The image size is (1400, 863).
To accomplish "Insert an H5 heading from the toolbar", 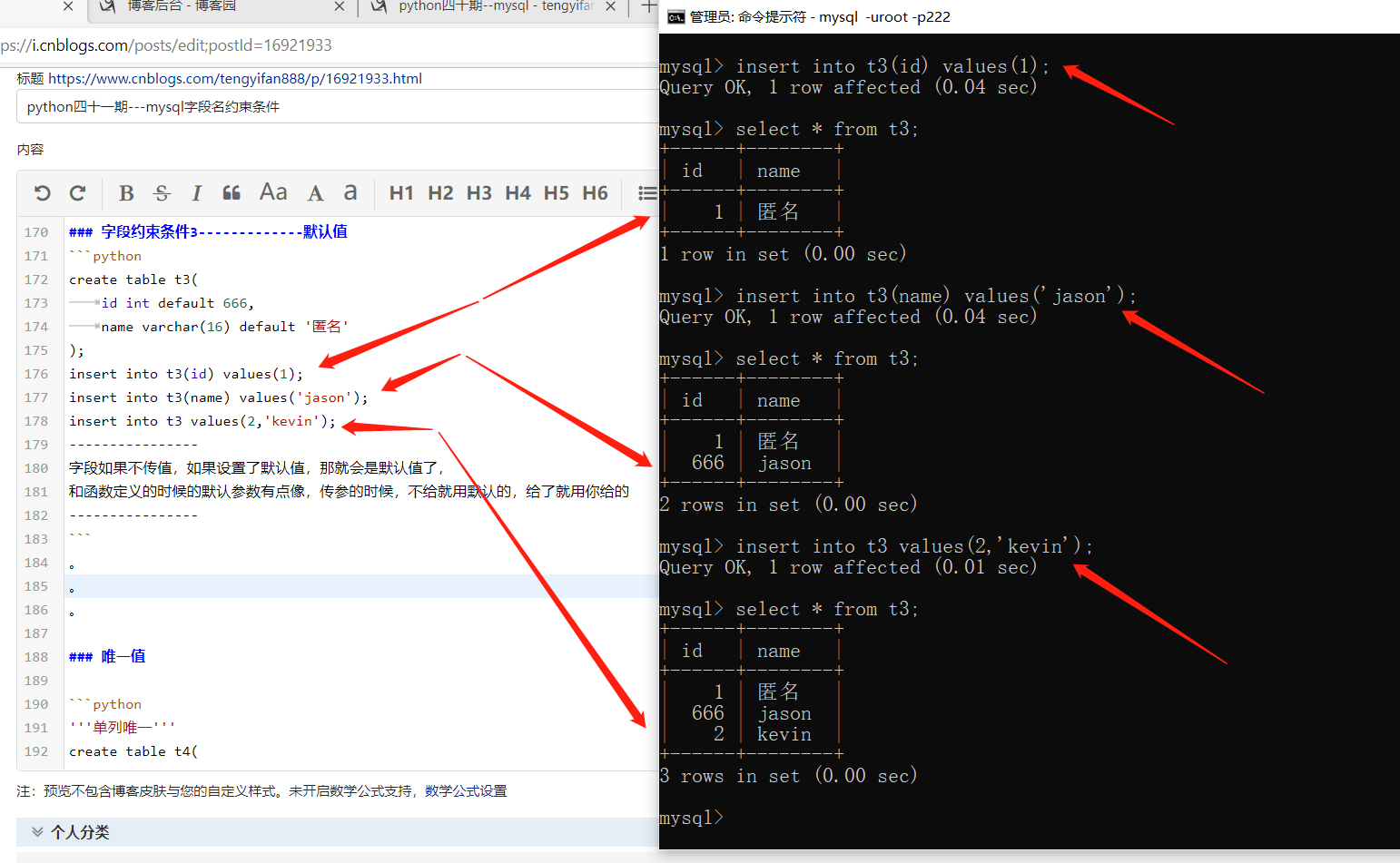I will point(557,192).
